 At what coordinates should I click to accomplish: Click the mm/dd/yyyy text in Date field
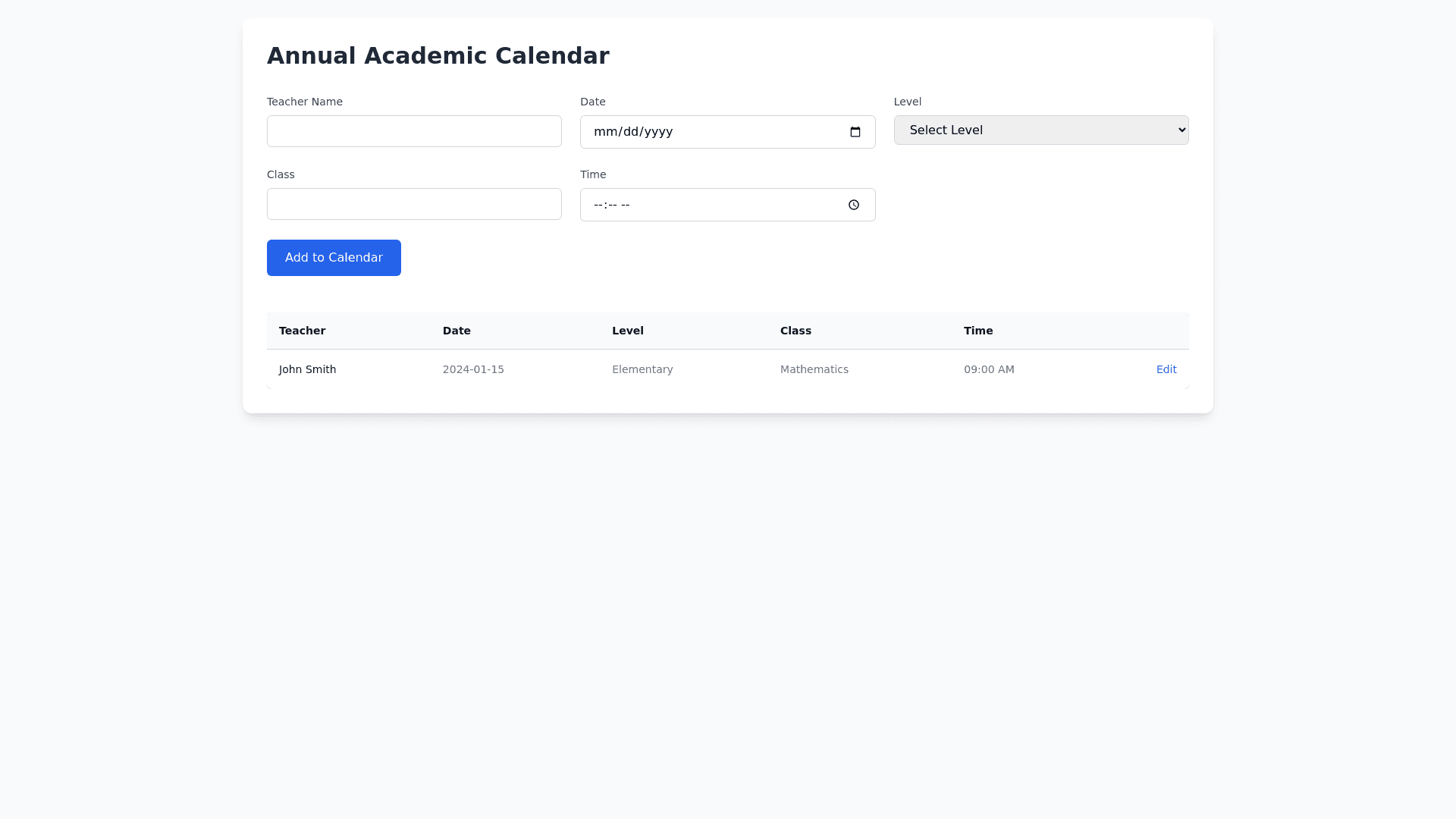(633, 132)
